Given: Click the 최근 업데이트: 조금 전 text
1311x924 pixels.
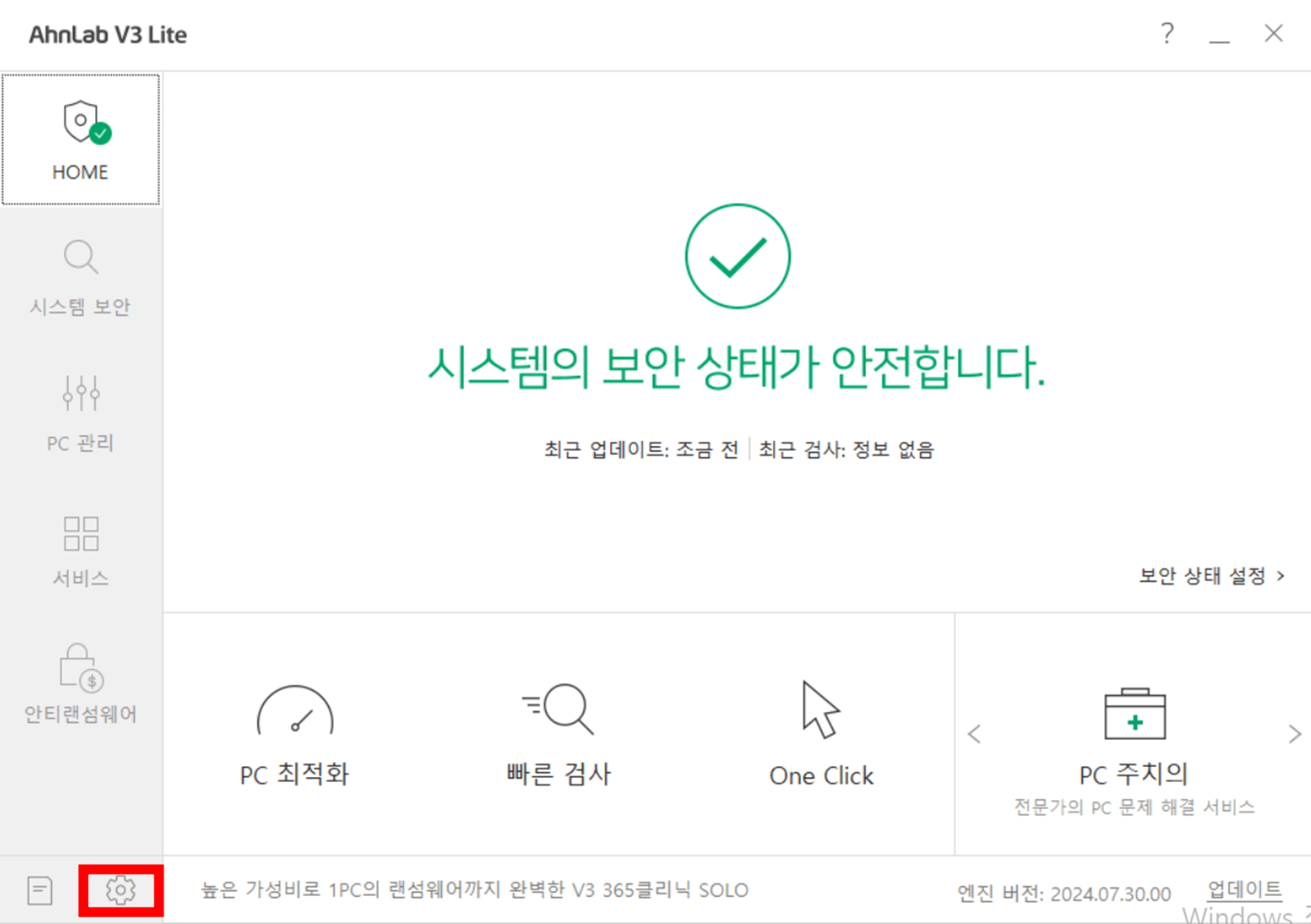Looking at the screenshot, I should (x=641, y=449).
